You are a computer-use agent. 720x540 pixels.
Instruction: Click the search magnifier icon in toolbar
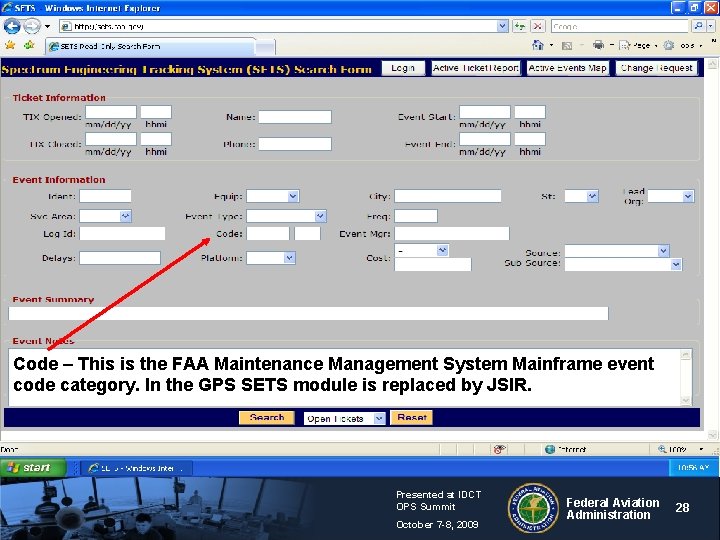(x=698, y=26)
